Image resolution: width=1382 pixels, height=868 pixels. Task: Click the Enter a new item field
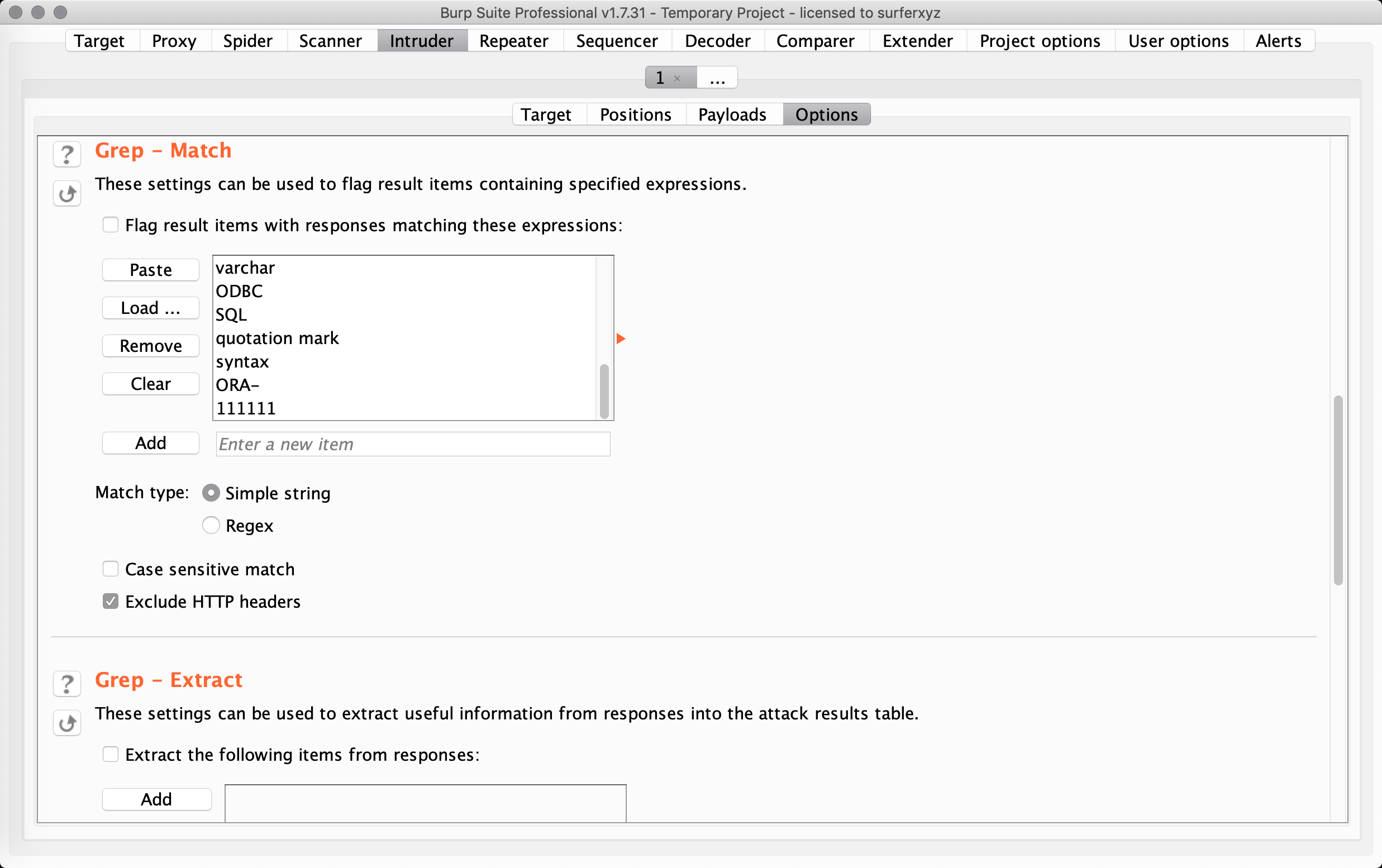point(413,444)
